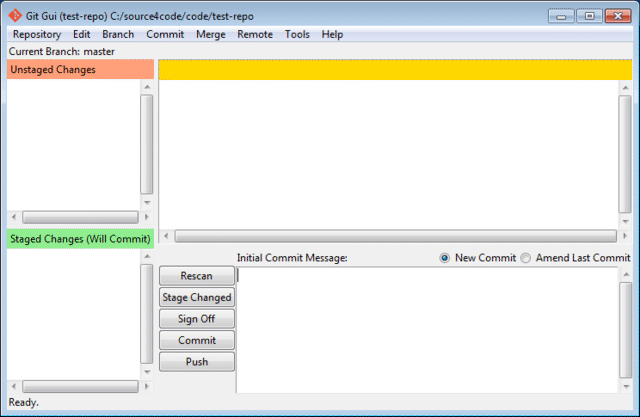Click the Push button
The image size is (640, 417).
point(197,362)
